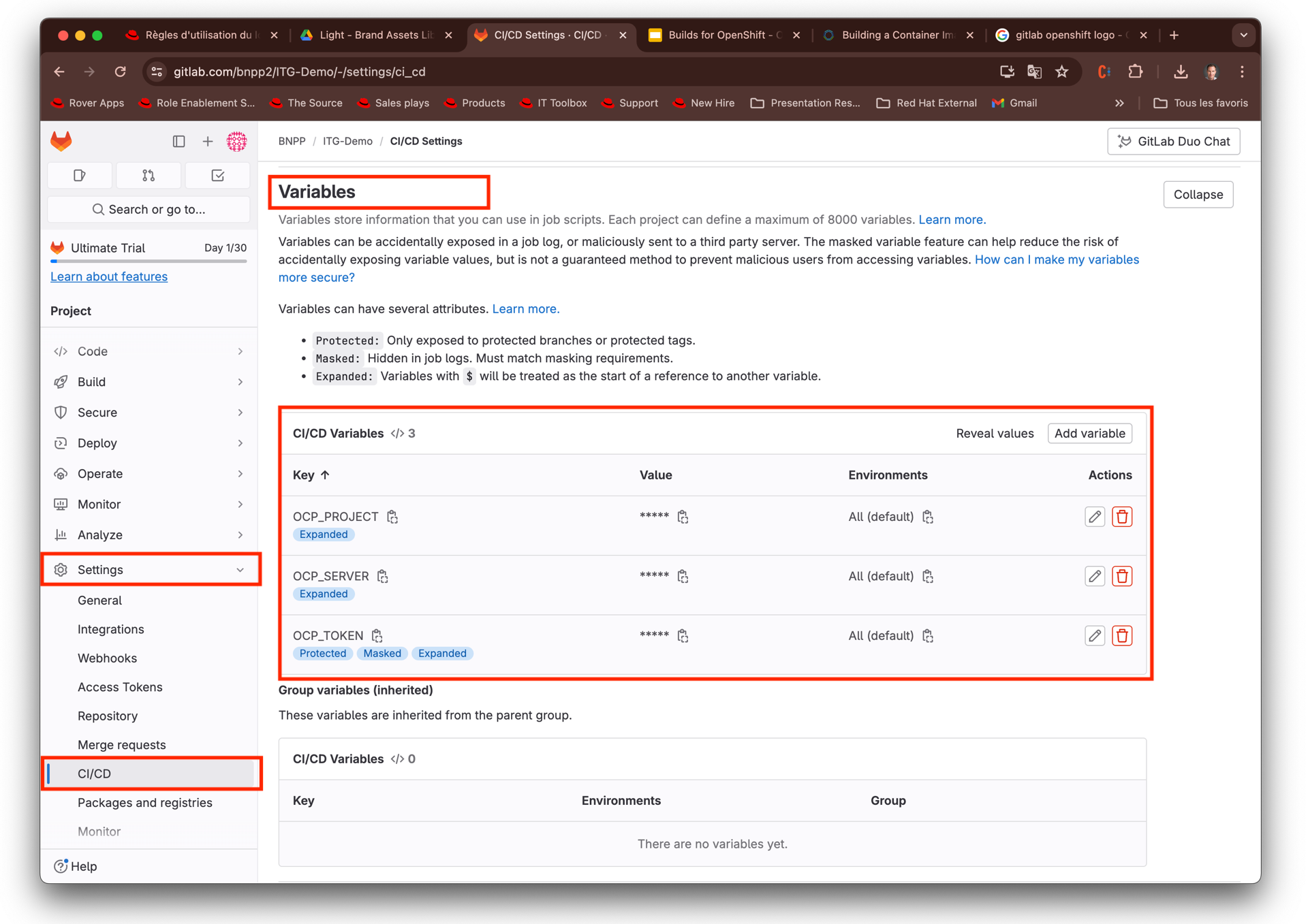Open the Rover Apps bookmark

point(88,103)
